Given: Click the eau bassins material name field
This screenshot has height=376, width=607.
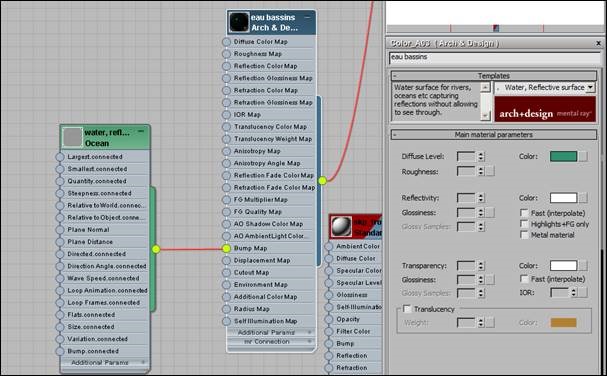Looking at the screenshot, I should click(494, 57).
